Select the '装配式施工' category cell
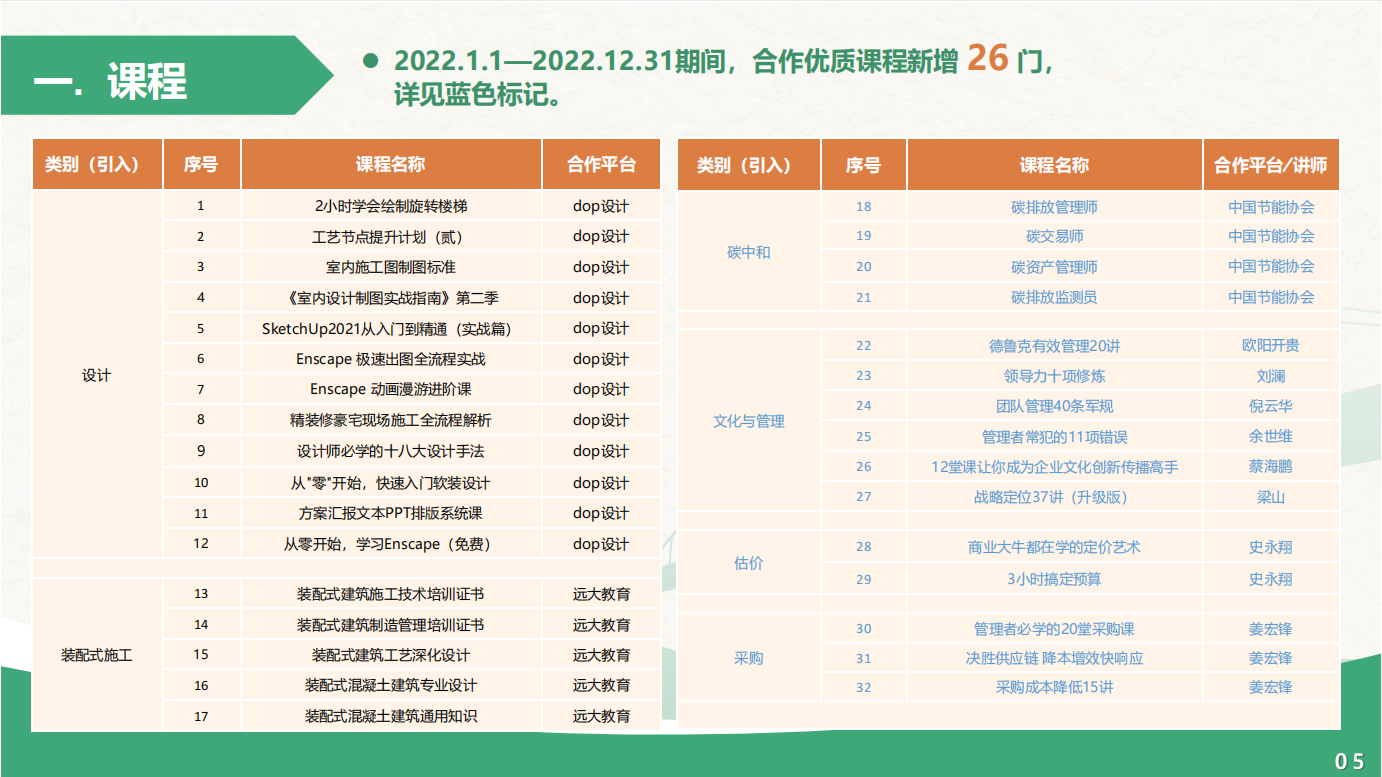This screenshot has width=1382, height=777. coord(97,656)
